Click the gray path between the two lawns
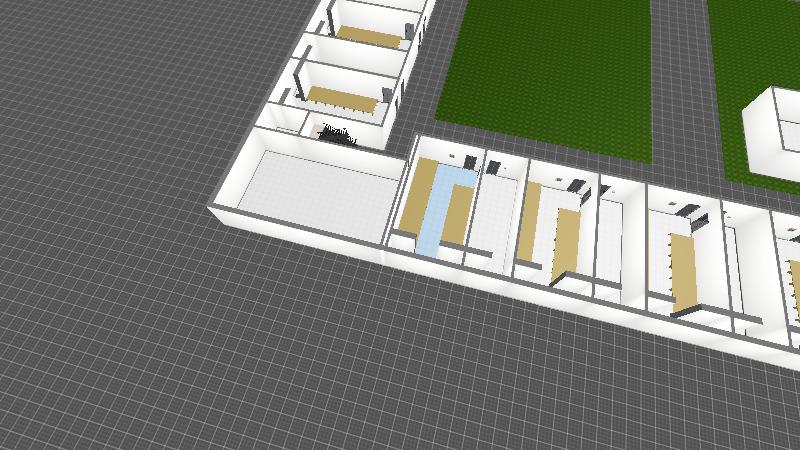This screenshot has height=450, width=800. tap(680, 80)
